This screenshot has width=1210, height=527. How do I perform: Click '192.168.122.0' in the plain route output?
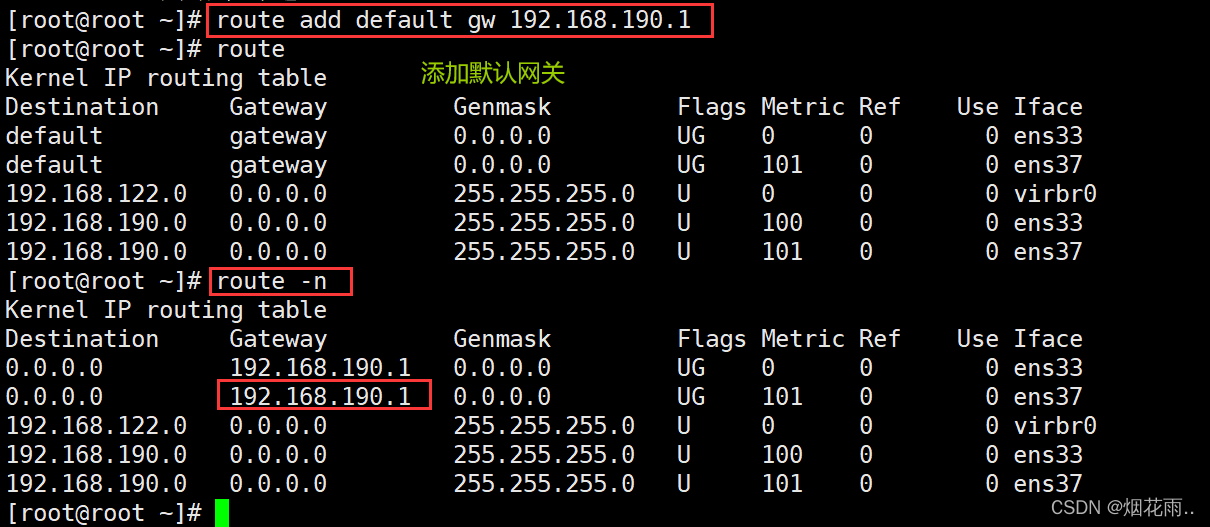96,194
